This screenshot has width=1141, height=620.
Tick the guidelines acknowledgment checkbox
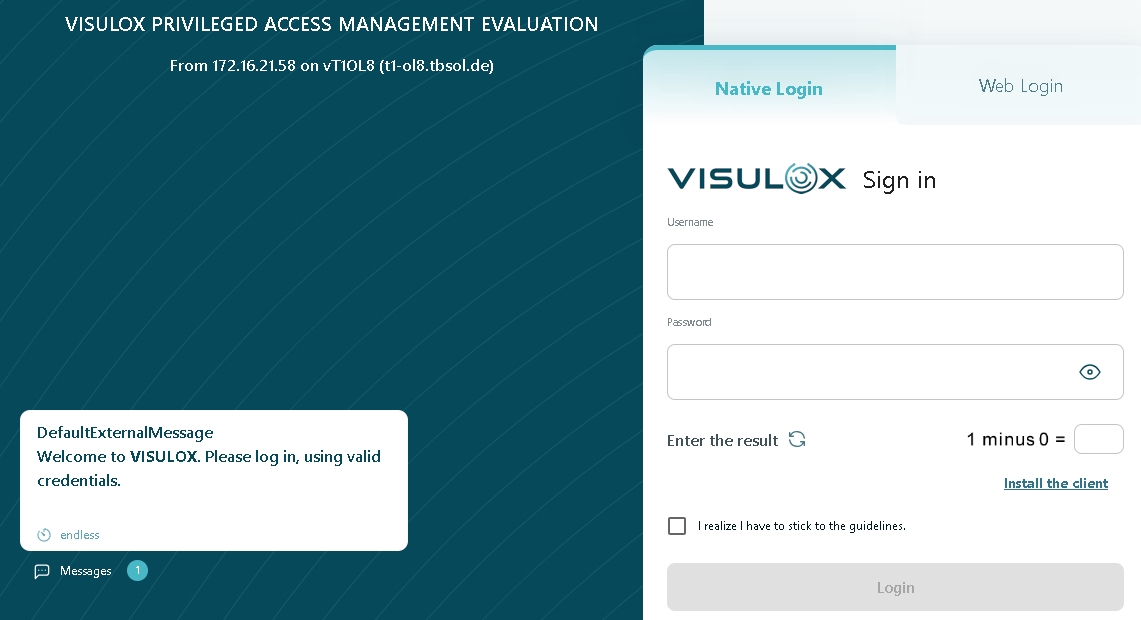[x=677, y=526]
